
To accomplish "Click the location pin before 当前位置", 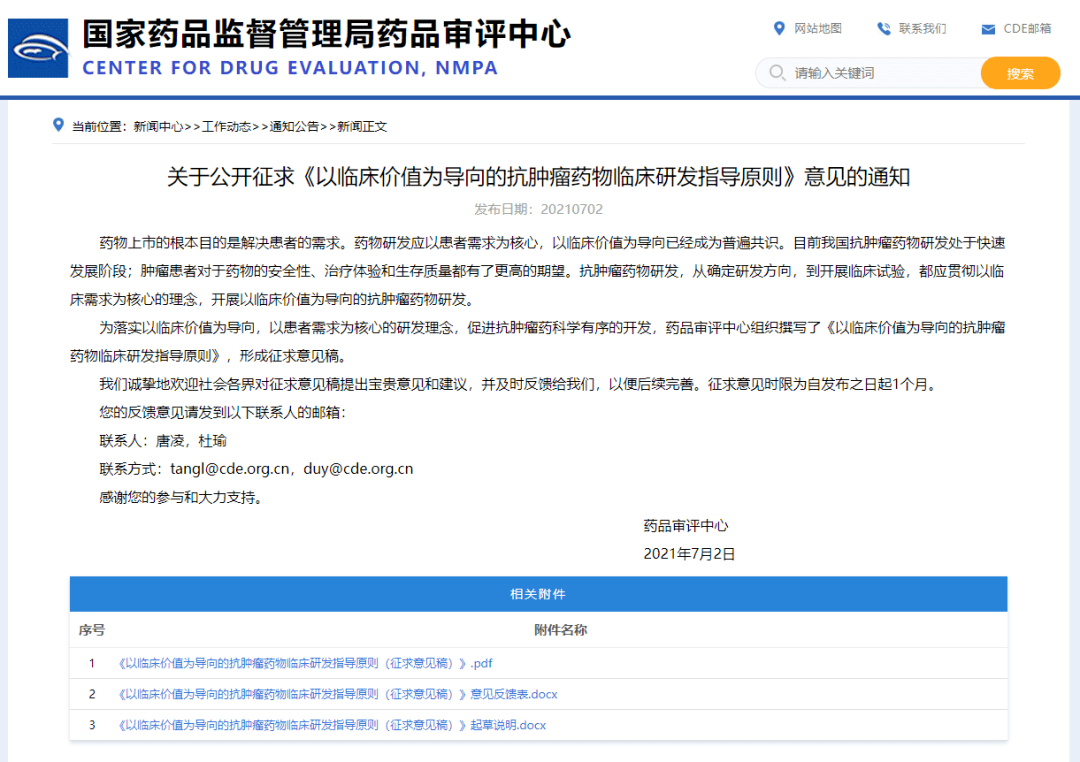I will click(x=59, y=125).
